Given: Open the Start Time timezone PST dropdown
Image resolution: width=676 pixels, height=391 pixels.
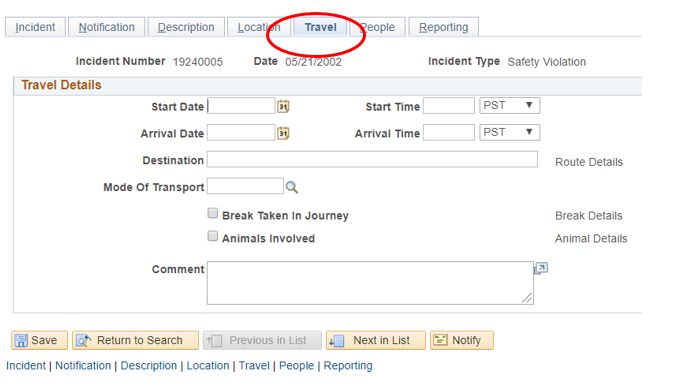Looking at the screenshot, I should 510,106.
